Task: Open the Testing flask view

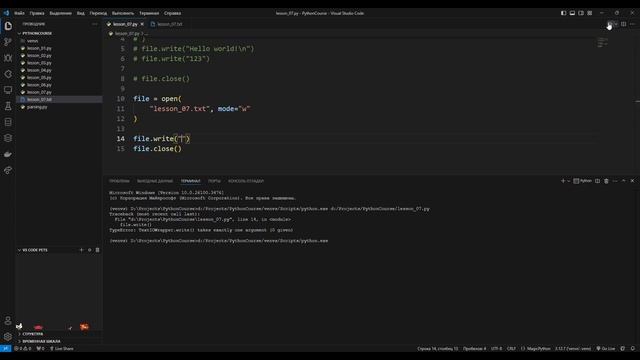Action: pos(8,106)
